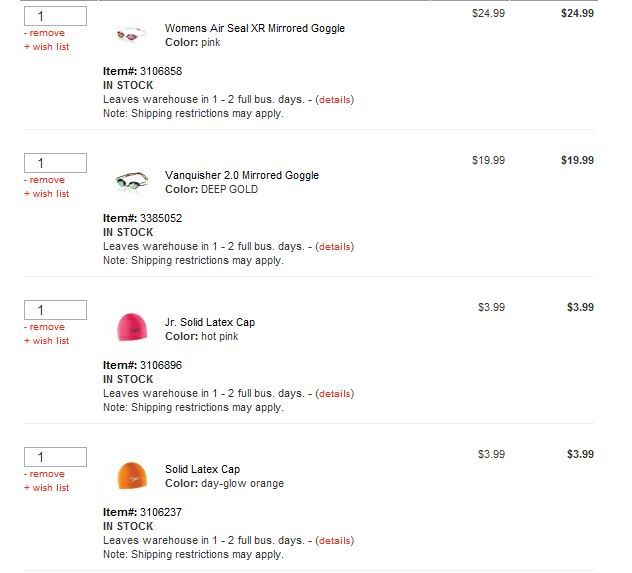This screenshot has height=573, width=632.
Task: Click the orange latex cap image
Action: [x=132, y=475]
